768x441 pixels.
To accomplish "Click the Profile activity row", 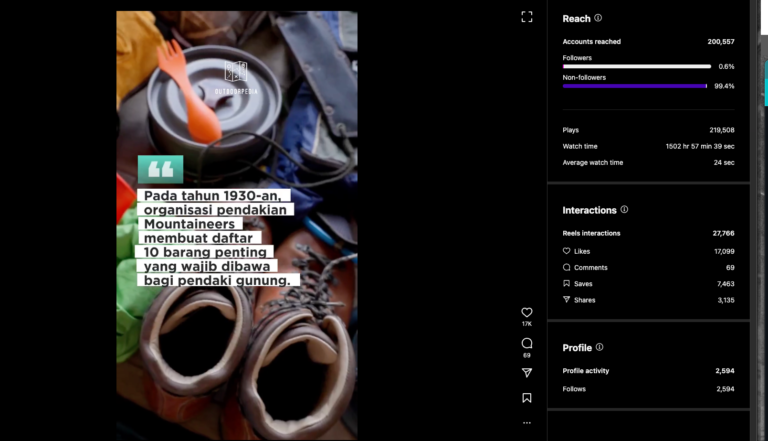I will tap(648, 371).
